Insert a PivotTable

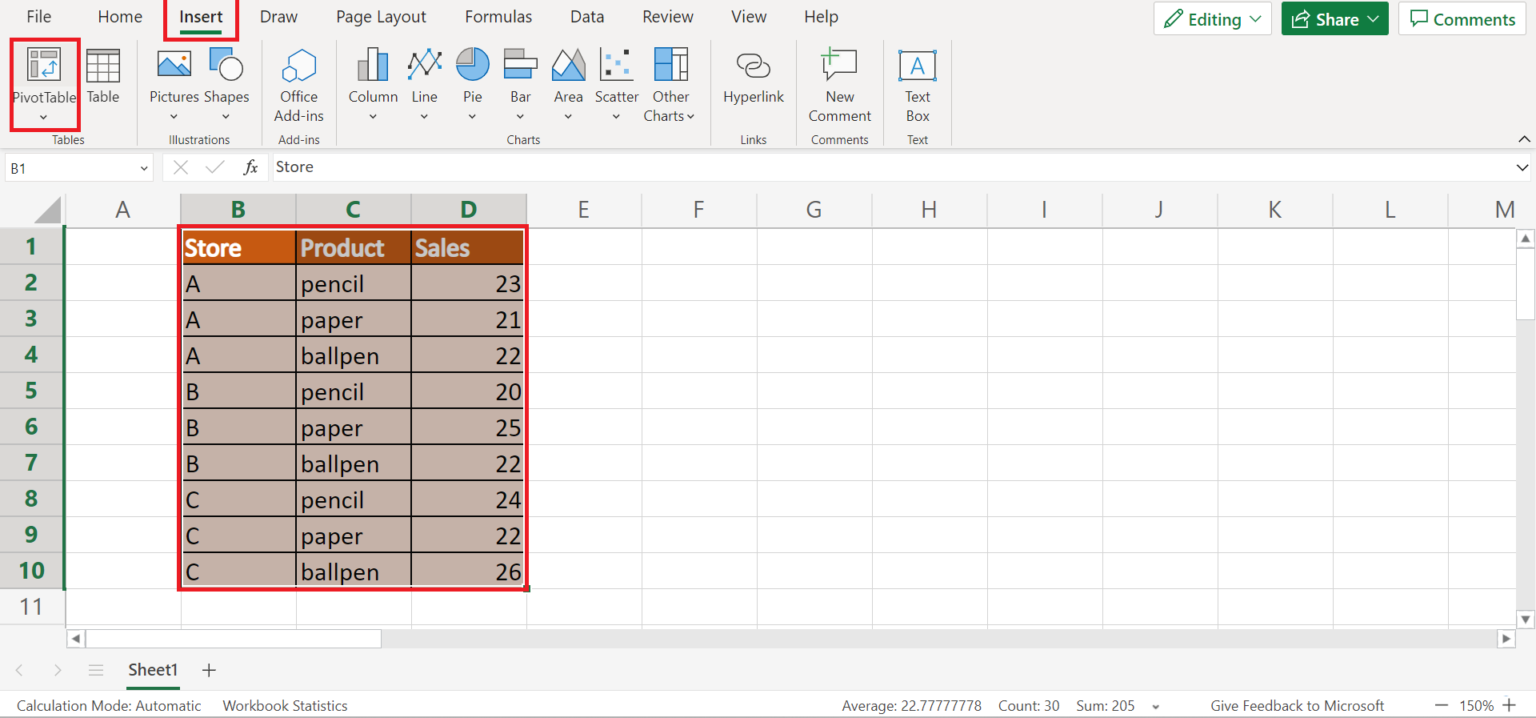44,80
